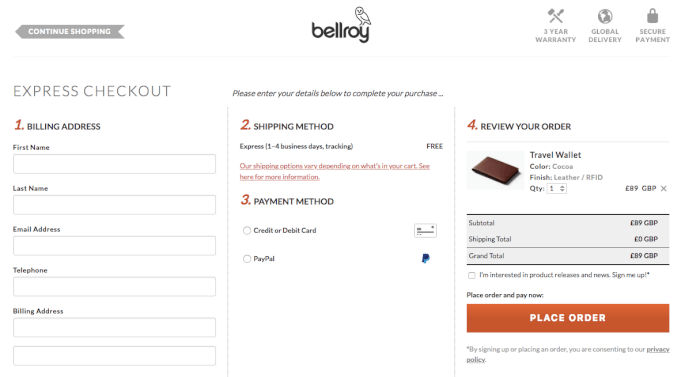Tick the product releases and news checkbox
The width and height of the screenshot is (700, 377).
click(471, 275)
